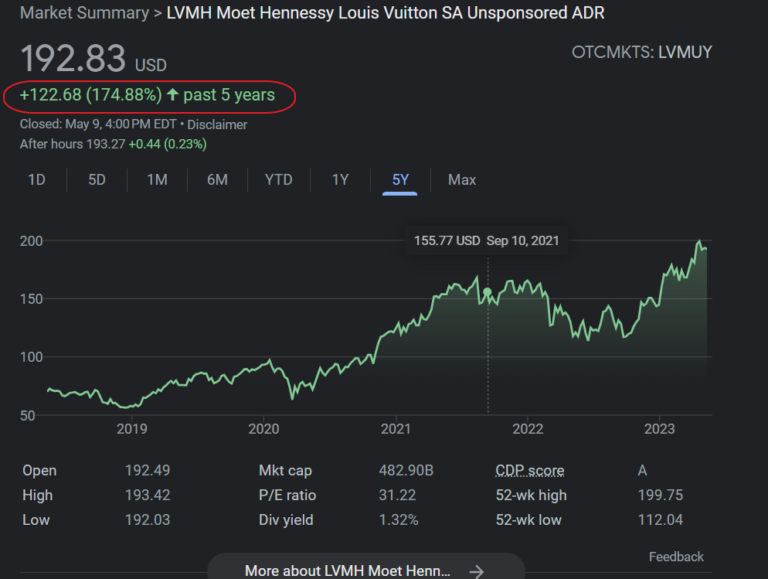Select the 6M time range tab
Image resolution: width=768 pixels, height=579 pixels.
tap(217, 180)
